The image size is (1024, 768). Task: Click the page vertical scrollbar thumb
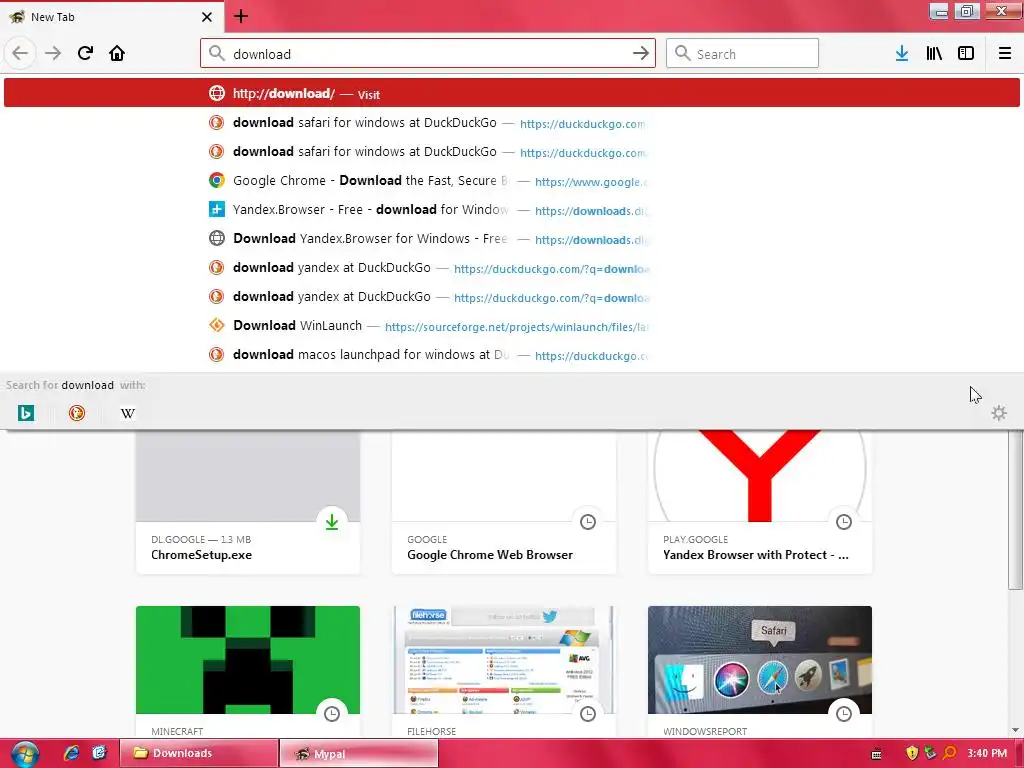(x=1016, y=509)
